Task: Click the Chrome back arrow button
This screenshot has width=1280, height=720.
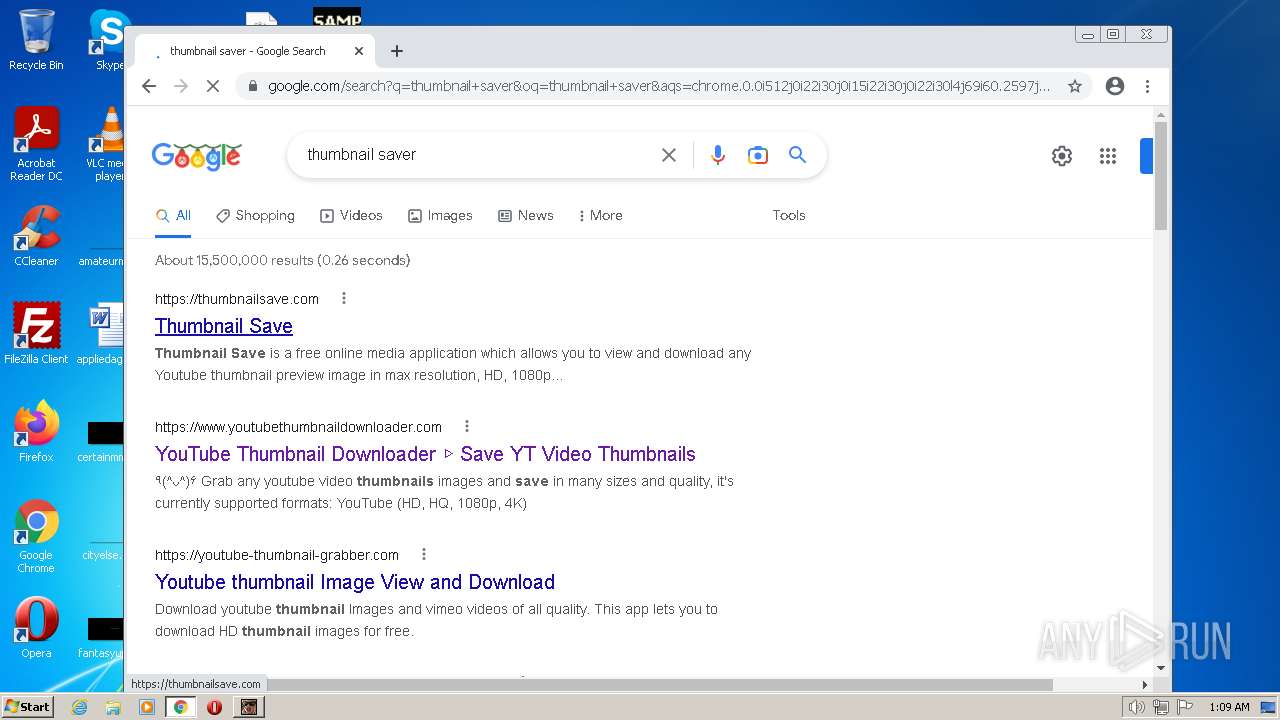Action: [x=149, y=86]
